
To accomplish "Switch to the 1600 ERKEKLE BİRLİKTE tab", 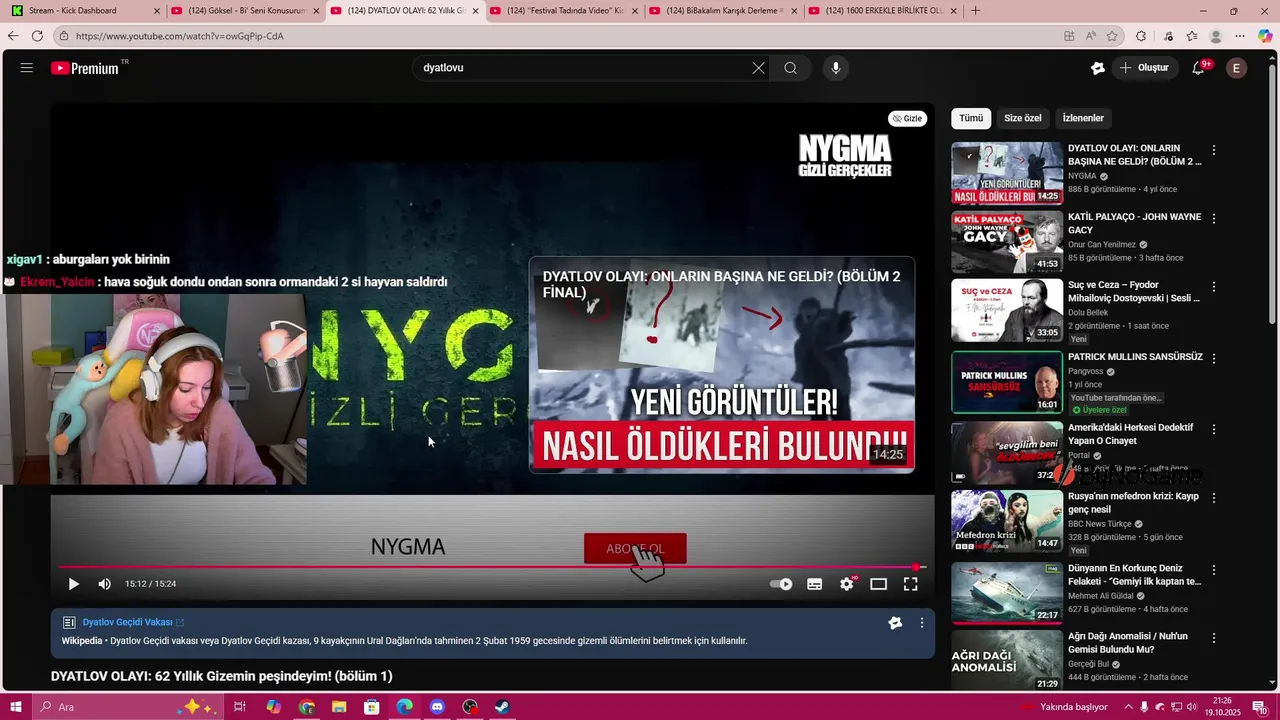I will tap(881, 11).
